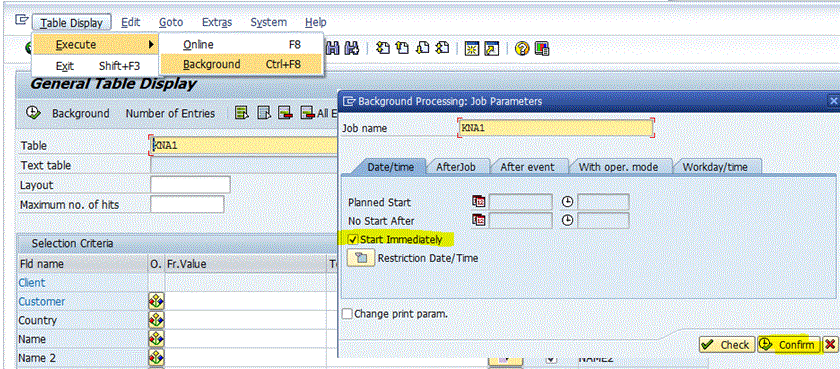This screenshot has width=840, height=369.
Task: Click the Background toolbar label
Action: pos(80,114)
